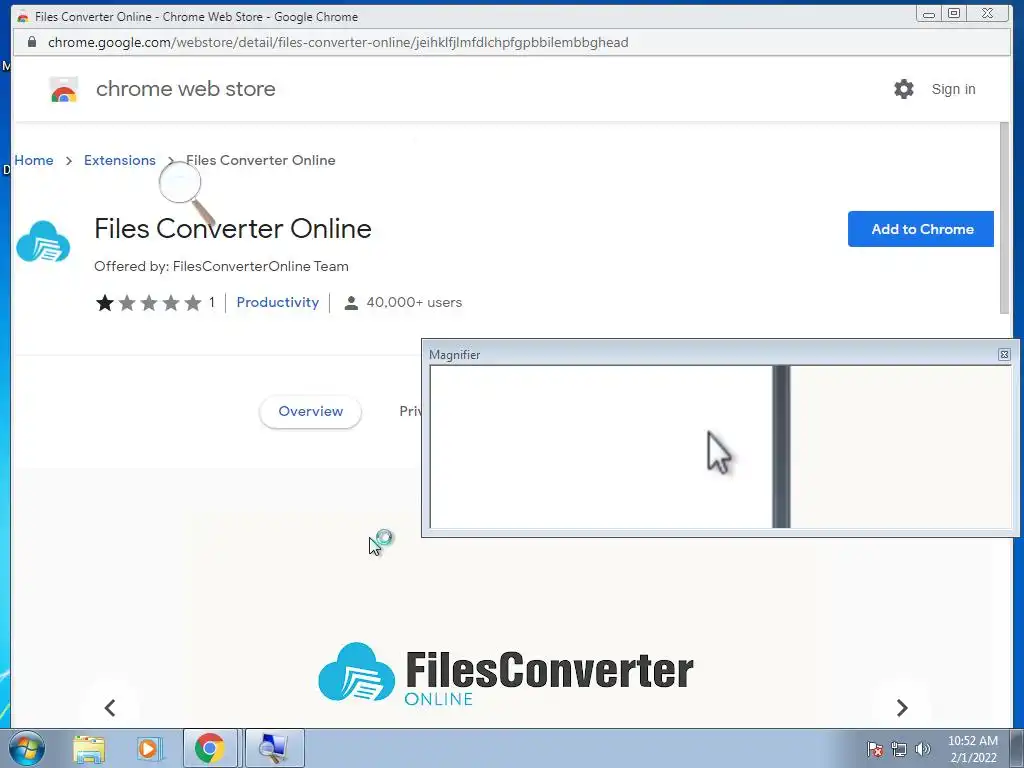Open the Extensions breadcrumb link
The height and width of the screenshot is (768, 1024).
(120, 160)
